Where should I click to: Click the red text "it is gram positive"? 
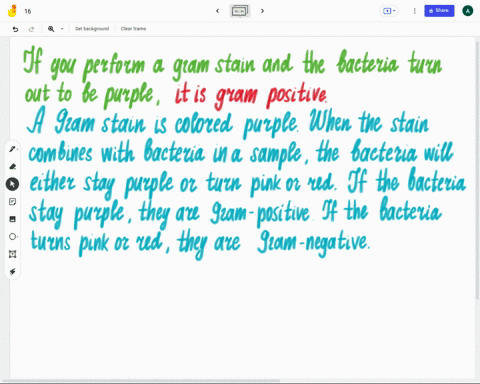[251, 95]
